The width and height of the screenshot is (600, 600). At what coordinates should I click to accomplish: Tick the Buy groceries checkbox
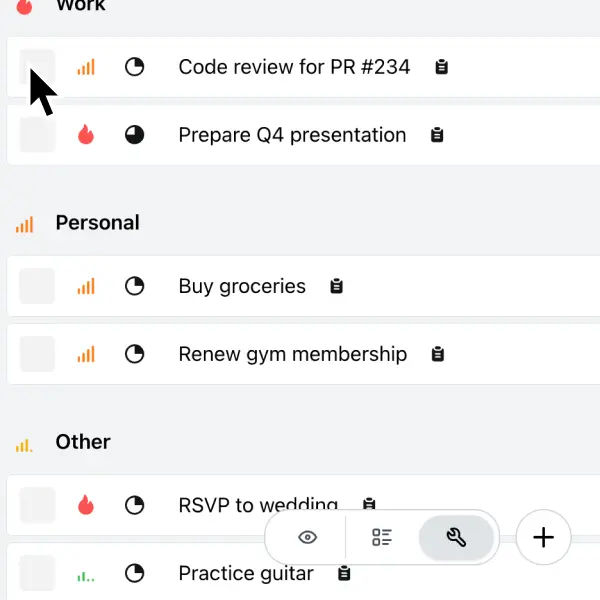tap(37, 286)
